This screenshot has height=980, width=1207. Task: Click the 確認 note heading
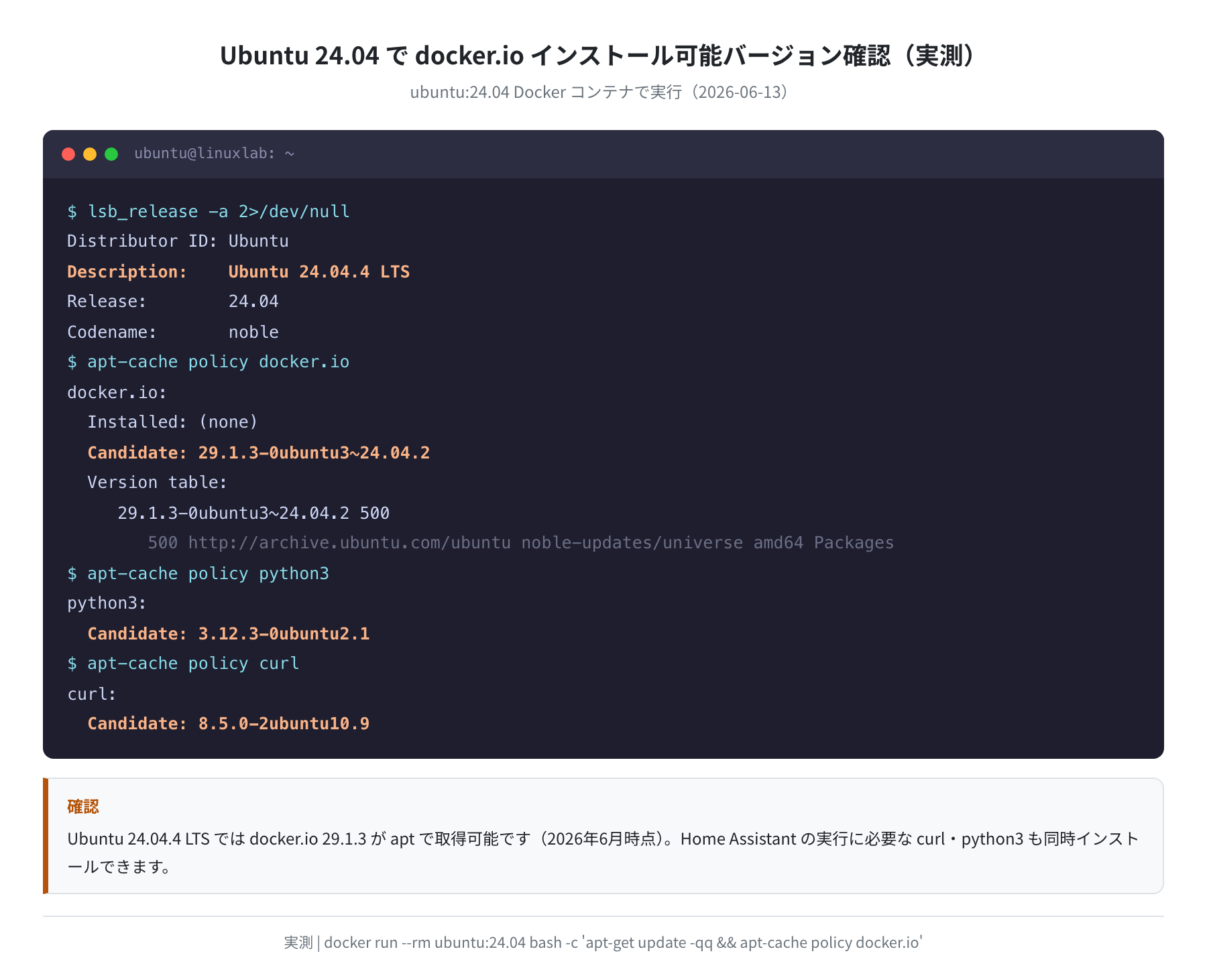click(83, 806)
